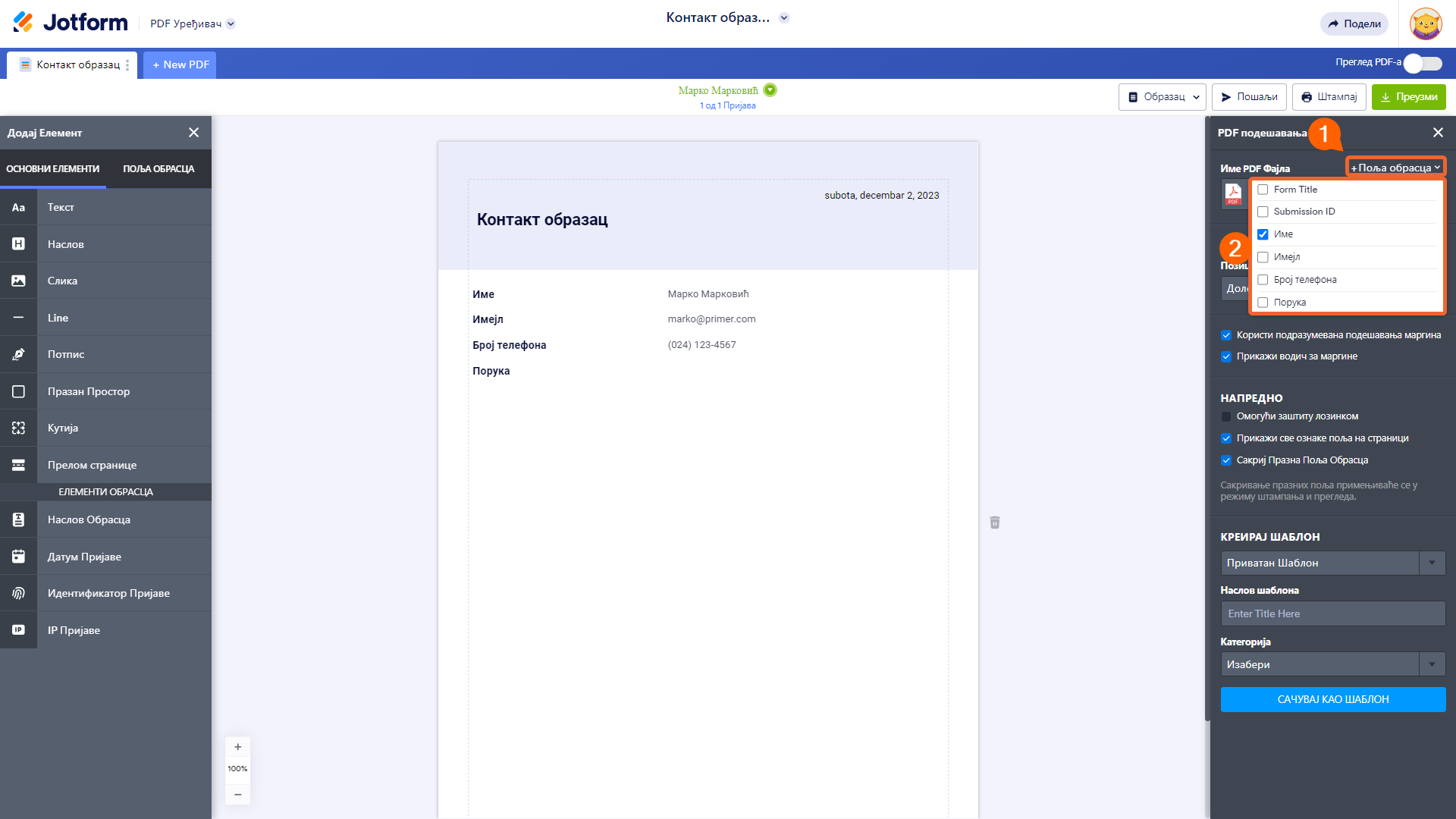Image resolution: width=1456 pixels, height=819 pixels.
Task: Uncheck Сакриј Празна Поља Обрасца
Action: 1226,460
